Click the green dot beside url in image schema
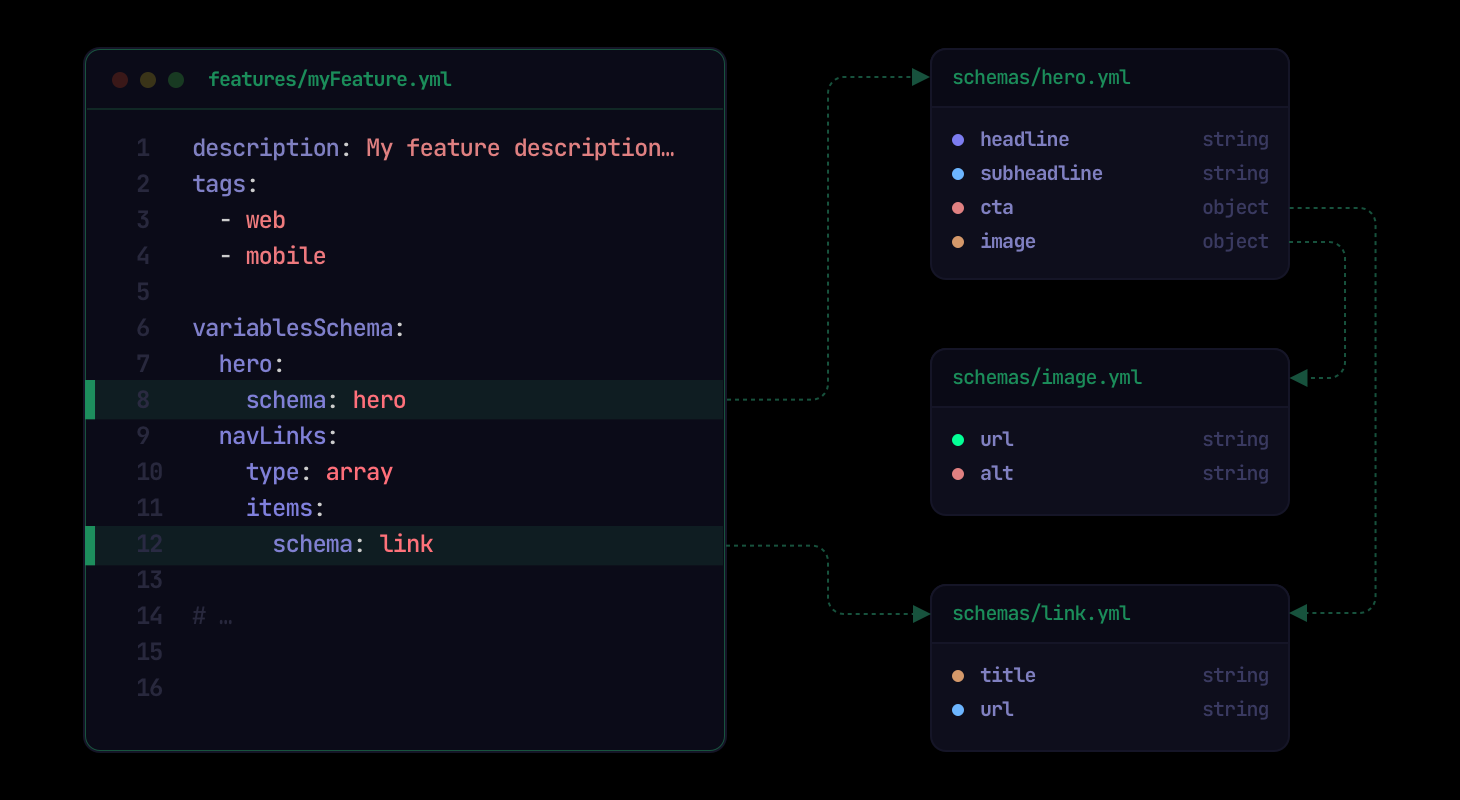The image size is (1460, 800). [x=958, y=440]
